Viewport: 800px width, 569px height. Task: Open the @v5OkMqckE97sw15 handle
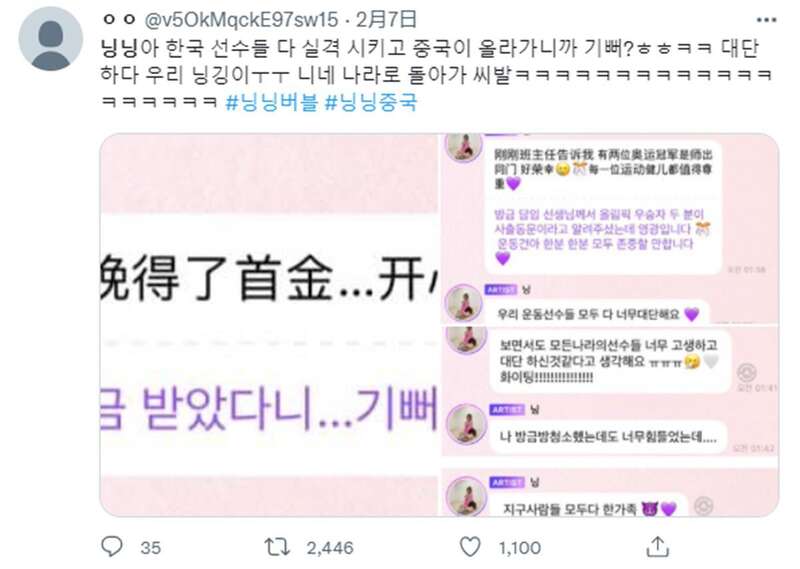(241, 20)
